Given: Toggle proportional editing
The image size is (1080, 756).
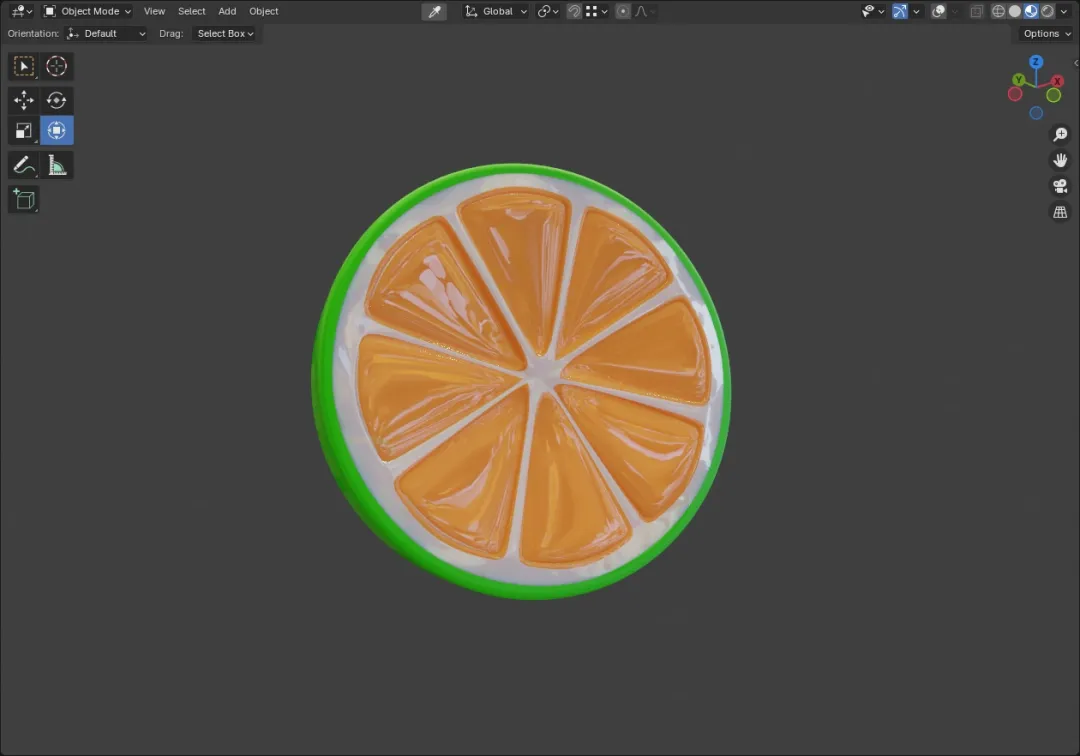Looking at the screenshot, I should tap(623, 11).
